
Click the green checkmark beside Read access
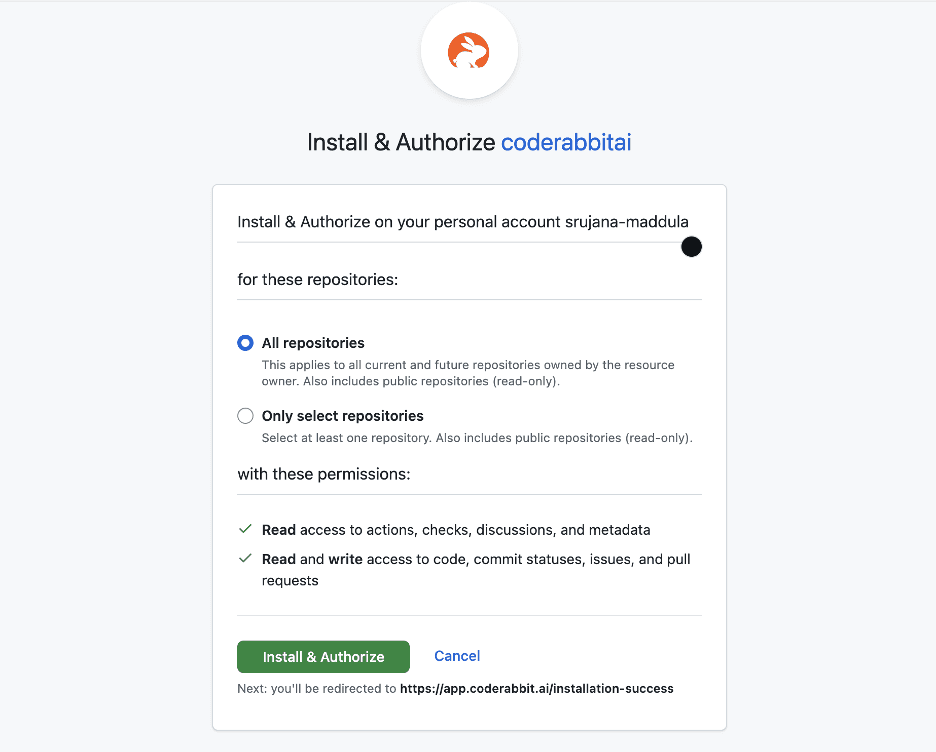point(245,529)
